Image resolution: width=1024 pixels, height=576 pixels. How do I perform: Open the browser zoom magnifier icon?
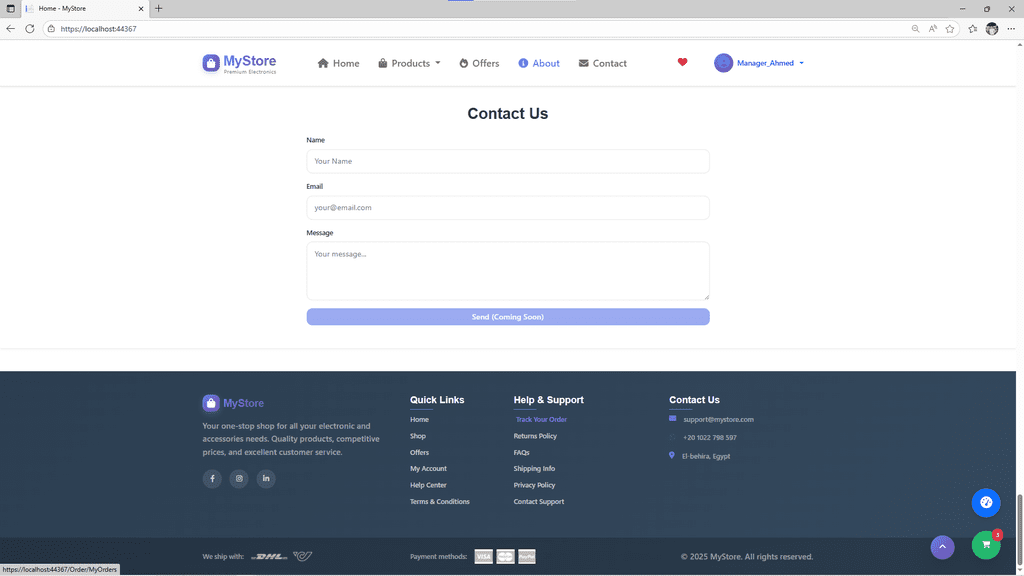[x=915, y=29]
